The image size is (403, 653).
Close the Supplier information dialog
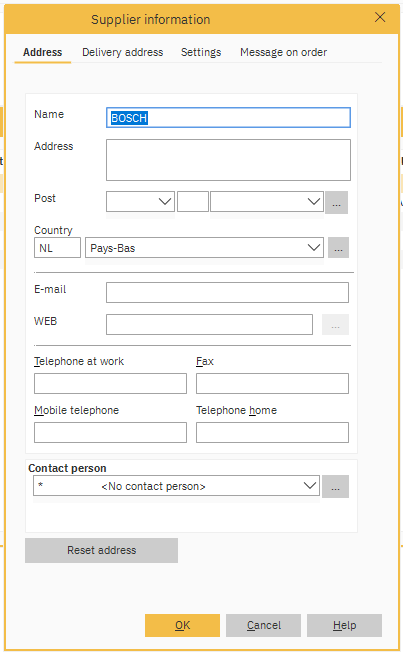[380, 17]
